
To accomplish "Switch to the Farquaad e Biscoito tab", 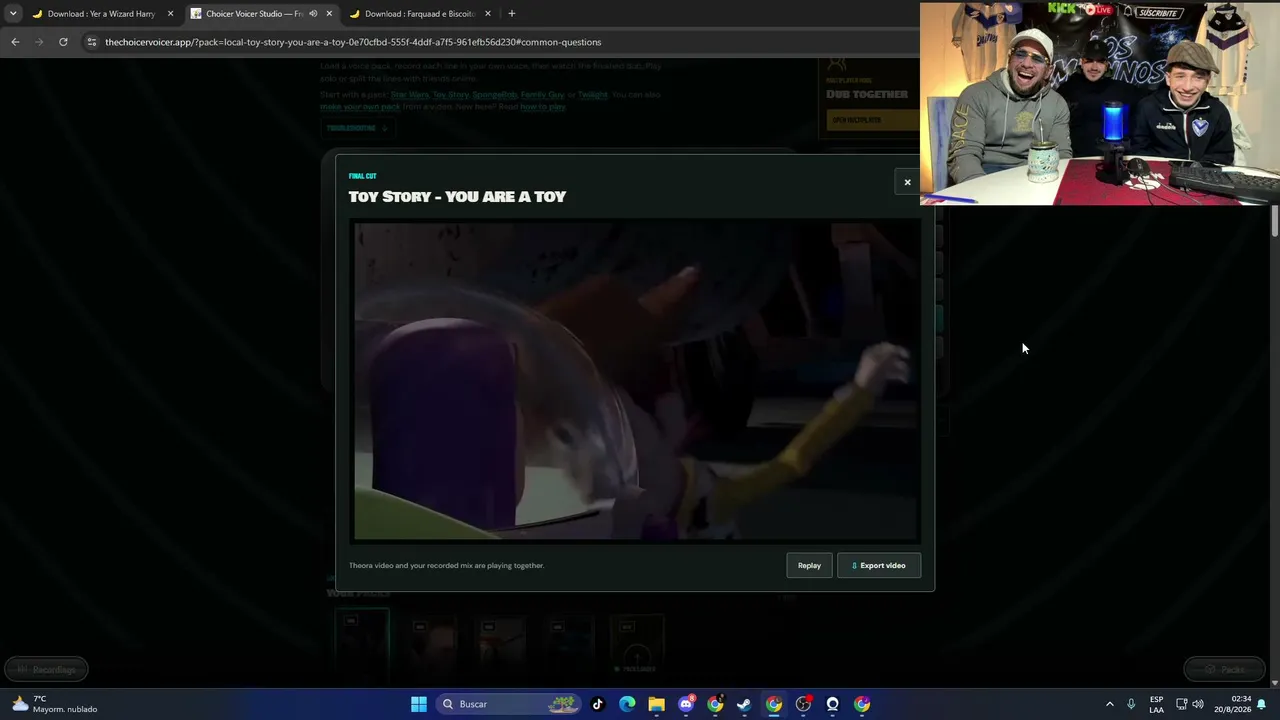I will pos(419,14).
